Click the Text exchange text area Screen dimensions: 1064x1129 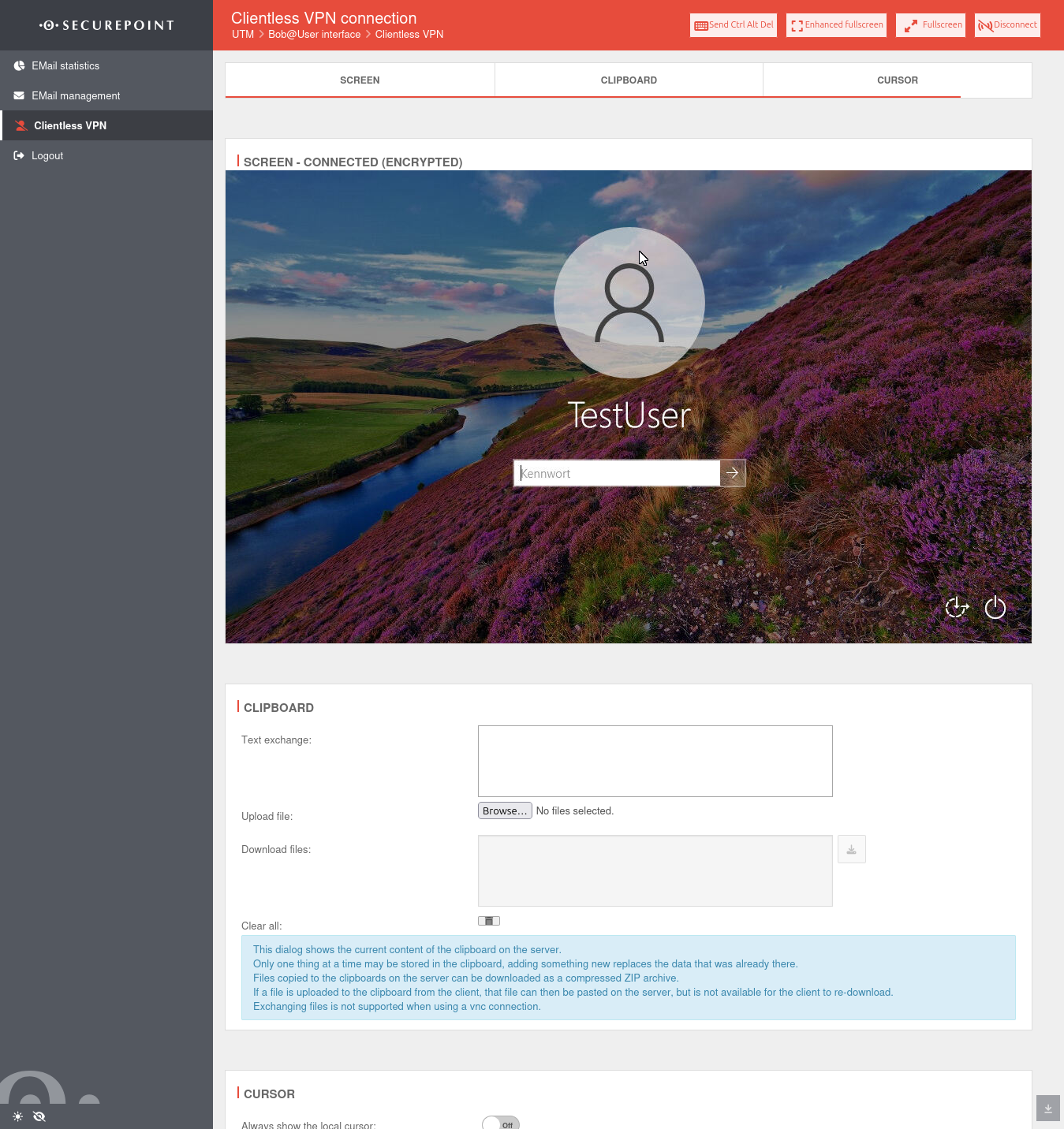pos(655,761)
